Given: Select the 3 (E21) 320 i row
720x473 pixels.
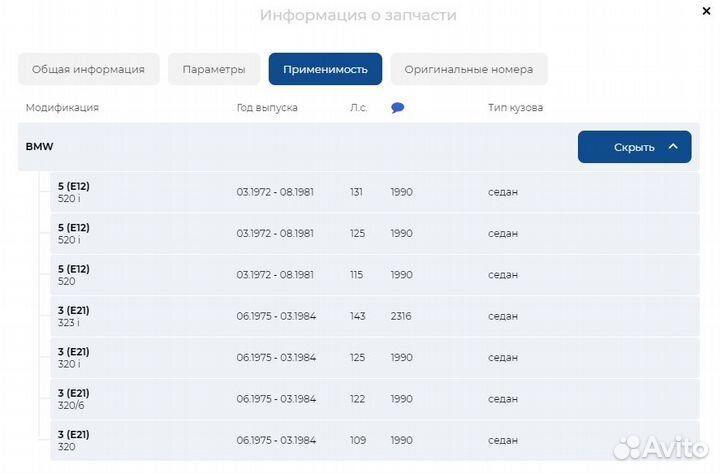Looking at the screenshot, I should point(375,357).
